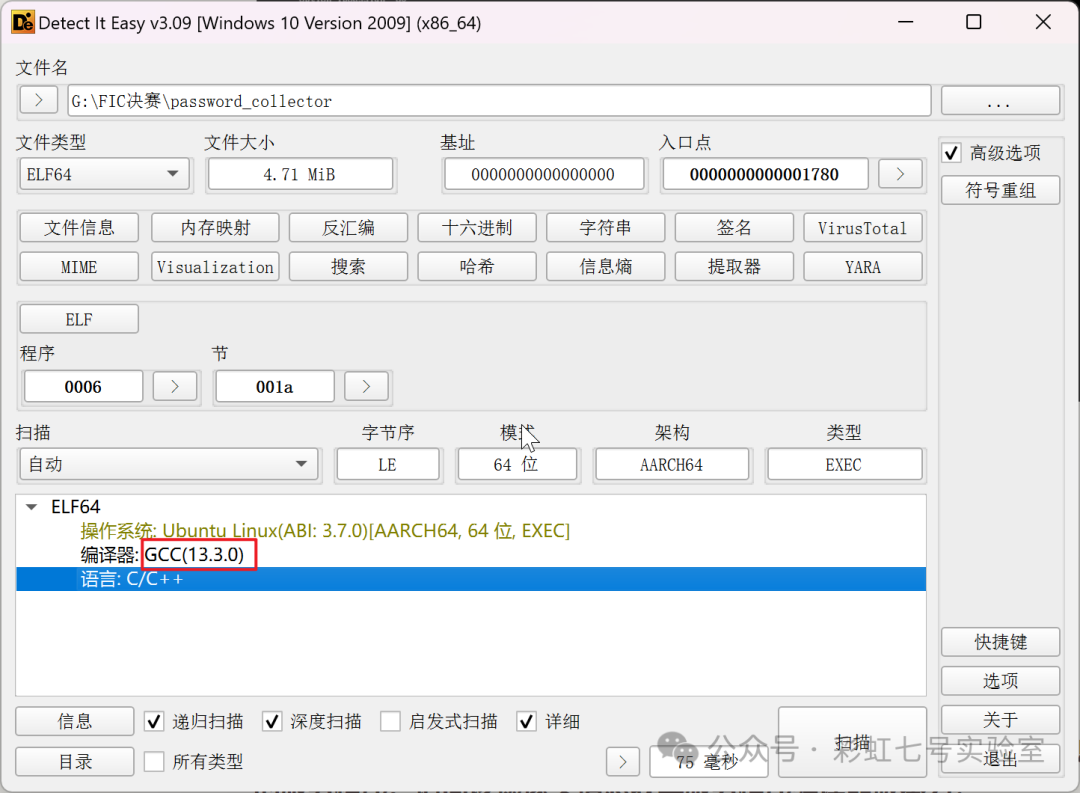Click the program count field 0006

[83, 387]
